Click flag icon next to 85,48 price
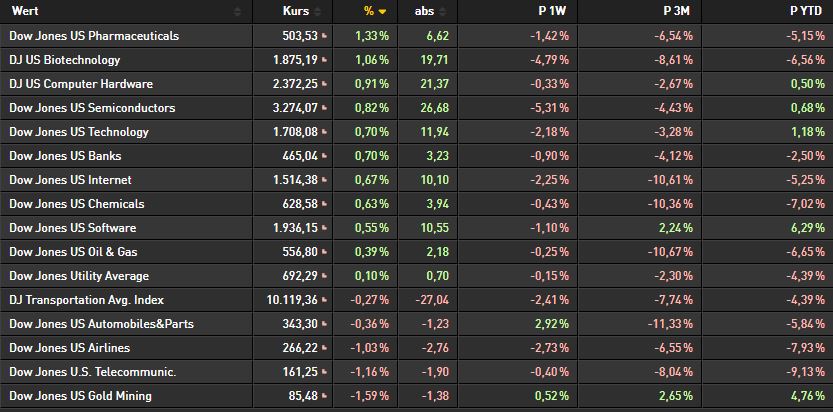The height and width of the screenshot is (412, 833). tap(325, 397)
